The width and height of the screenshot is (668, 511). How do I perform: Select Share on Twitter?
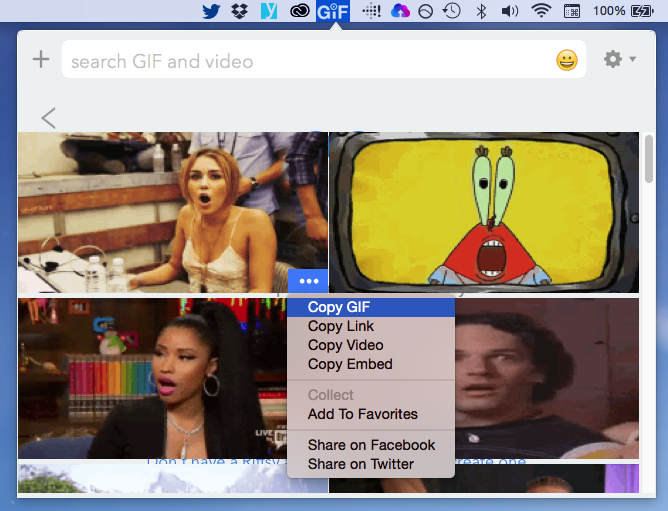(360, 464)
